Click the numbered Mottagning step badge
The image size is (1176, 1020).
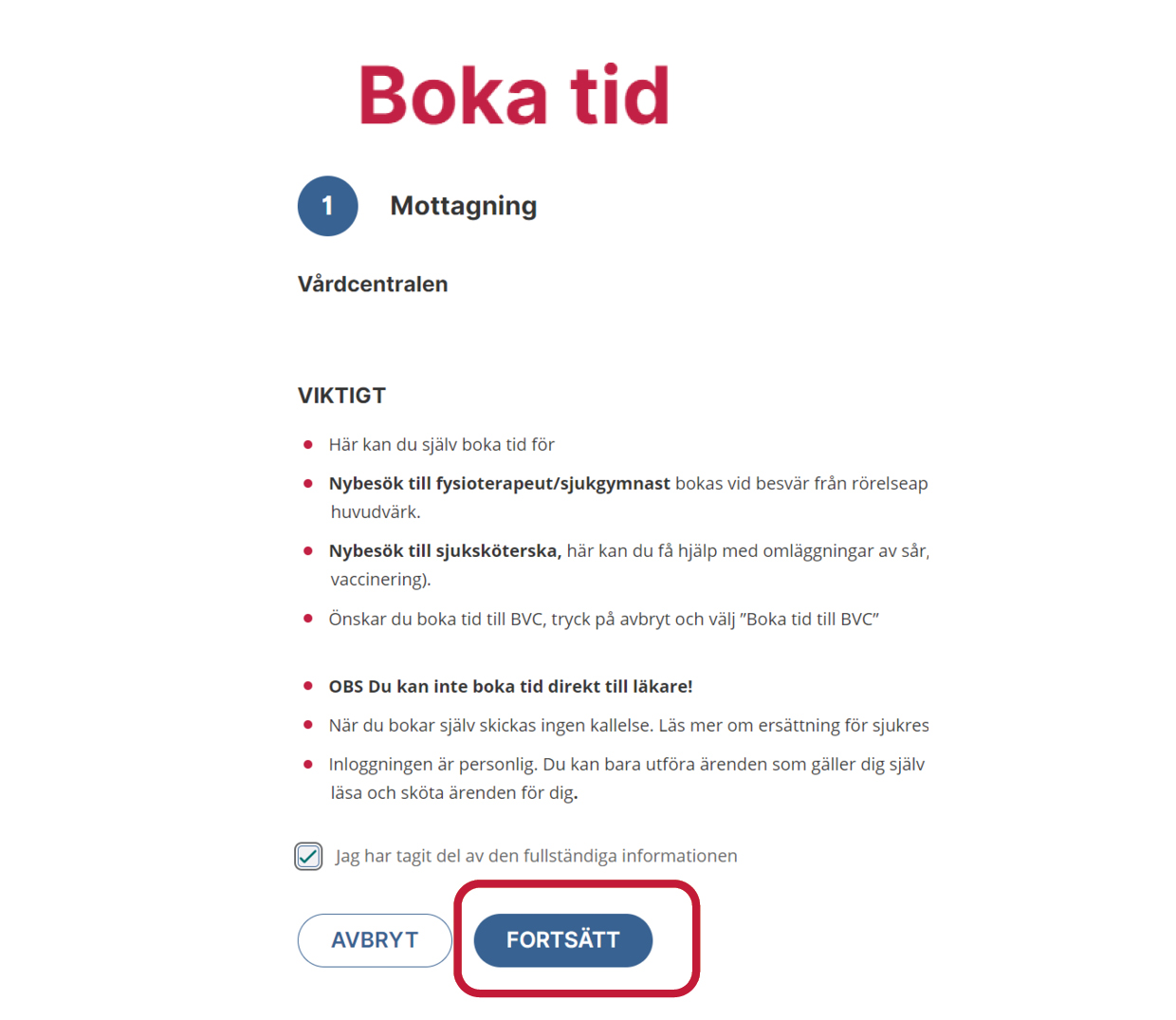pyautogui.click(x=327, y=206)
